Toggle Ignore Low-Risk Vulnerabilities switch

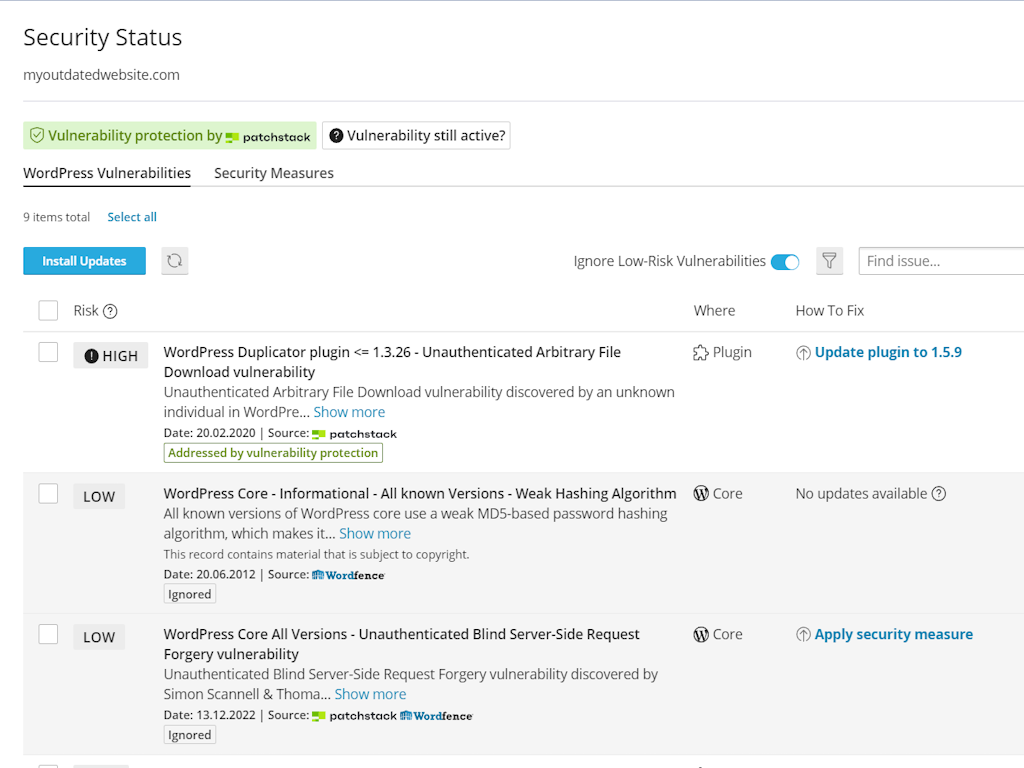coord(785,262)
